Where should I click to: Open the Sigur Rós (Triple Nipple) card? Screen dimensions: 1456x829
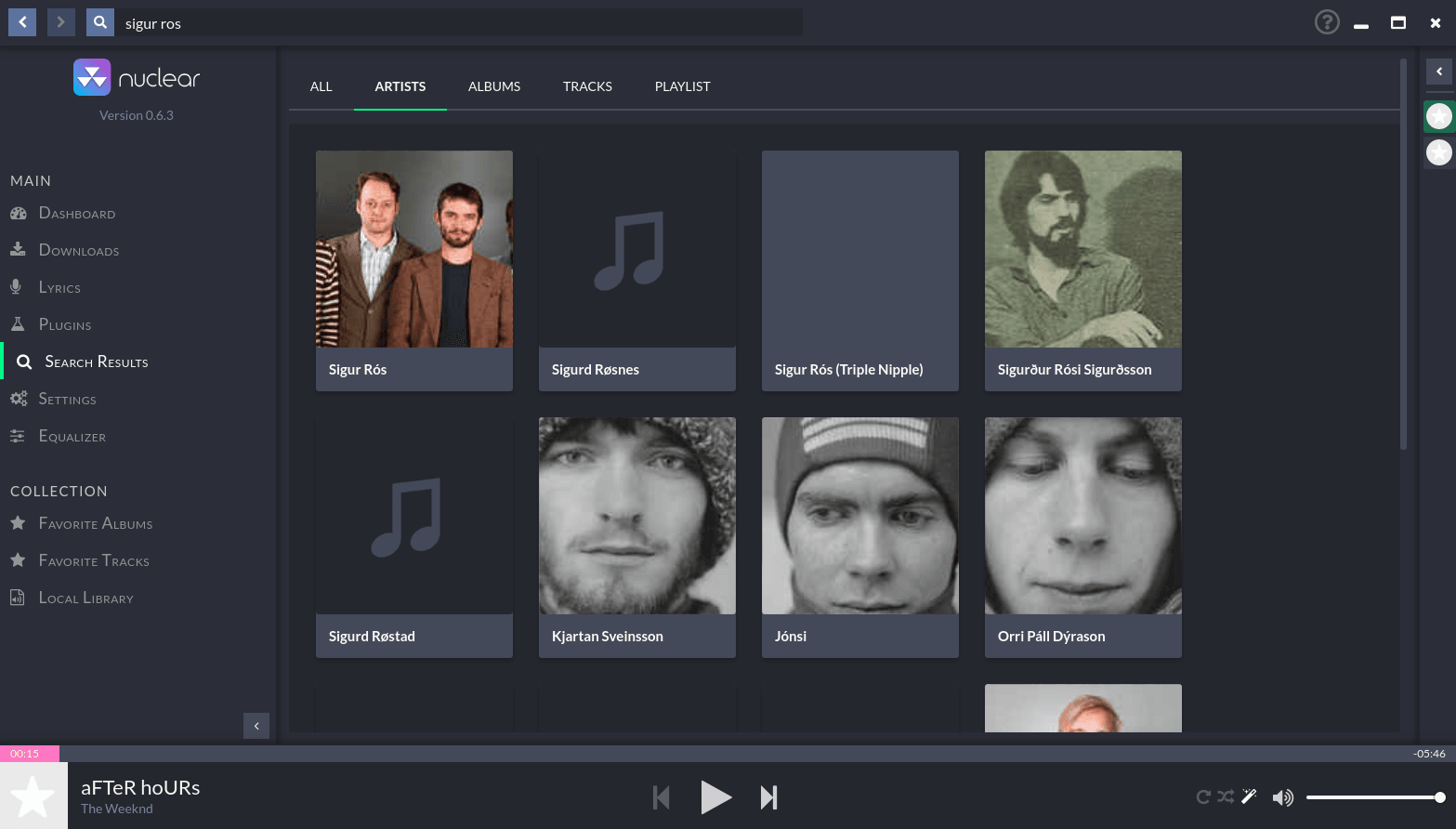point(860,270)
